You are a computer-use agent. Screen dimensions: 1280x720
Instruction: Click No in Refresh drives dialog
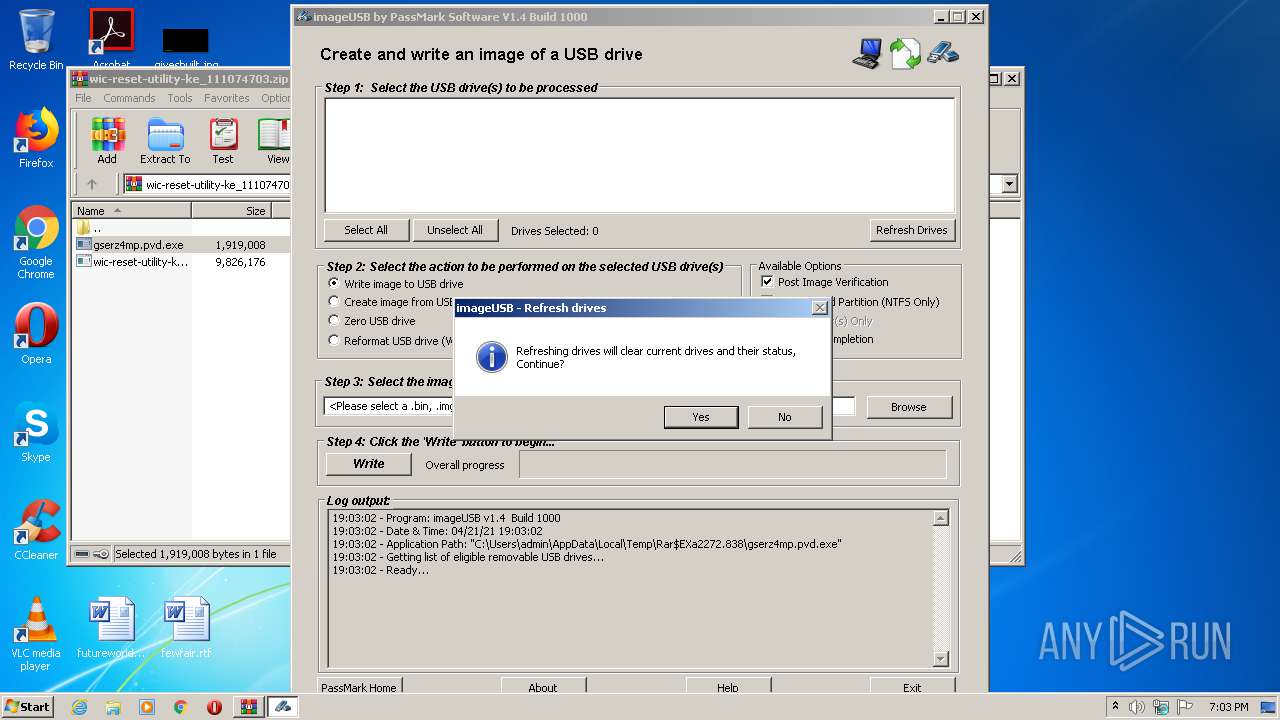tap(785, 417)
